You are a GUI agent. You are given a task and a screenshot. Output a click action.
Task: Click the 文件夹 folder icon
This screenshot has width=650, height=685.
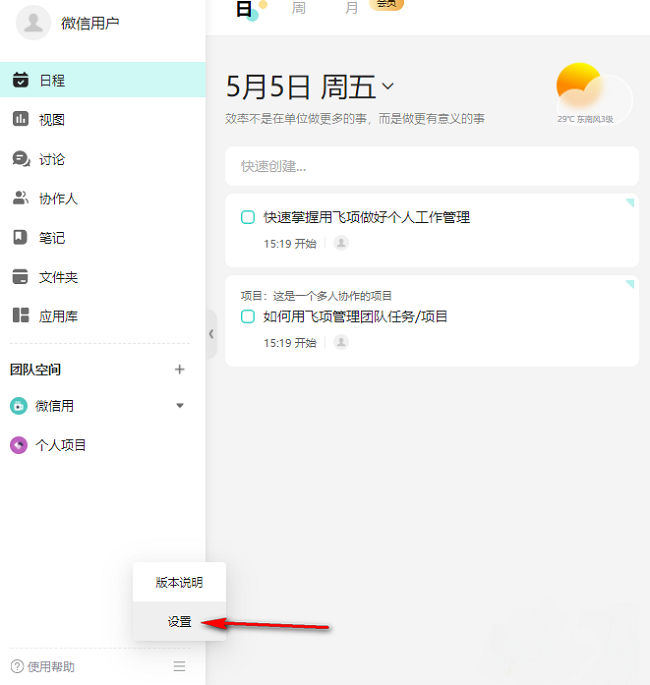20,277
